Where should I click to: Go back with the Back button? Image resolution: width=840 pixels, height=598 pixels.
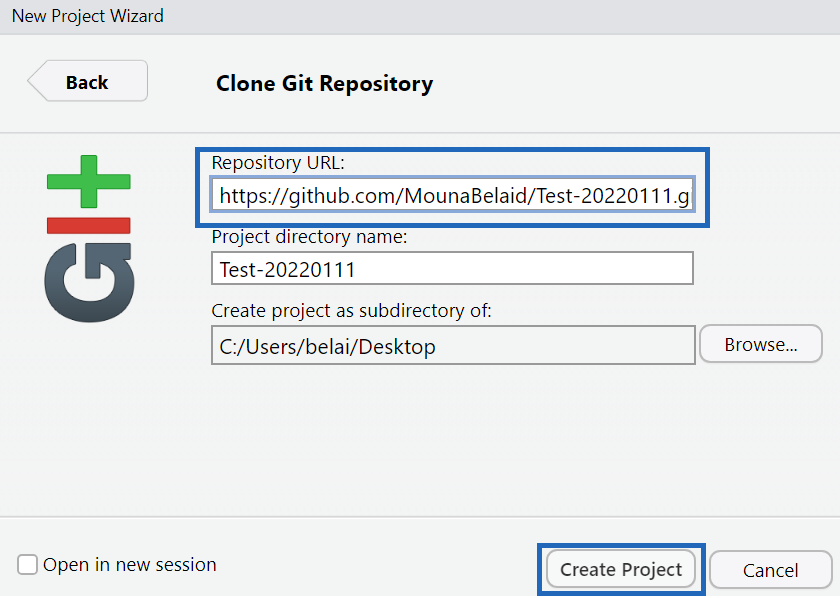pyautogui.click(x=88, y=81)
